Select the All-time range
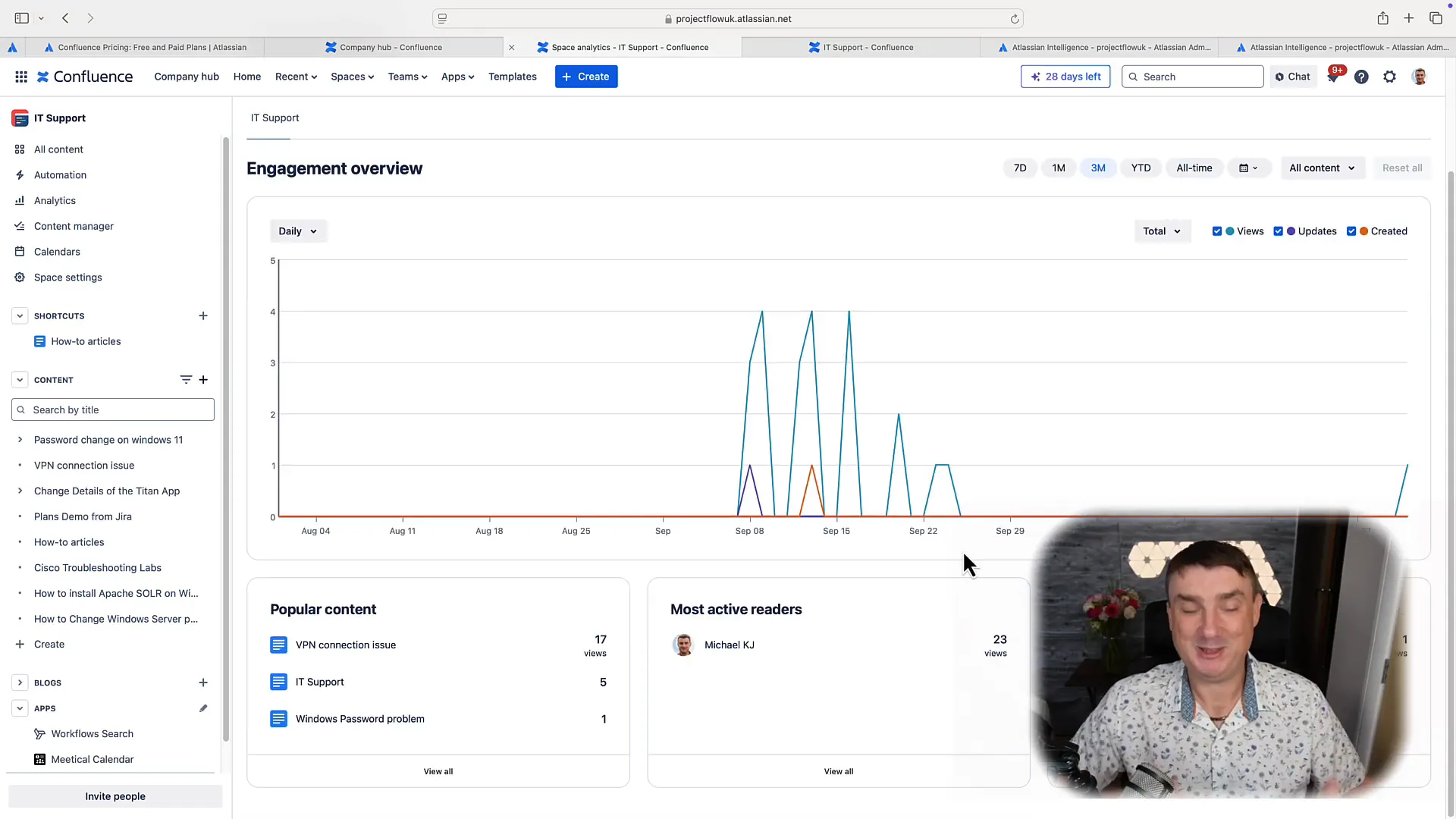1456x819 pixels. pyautogui.click(x=1194, y=168)
